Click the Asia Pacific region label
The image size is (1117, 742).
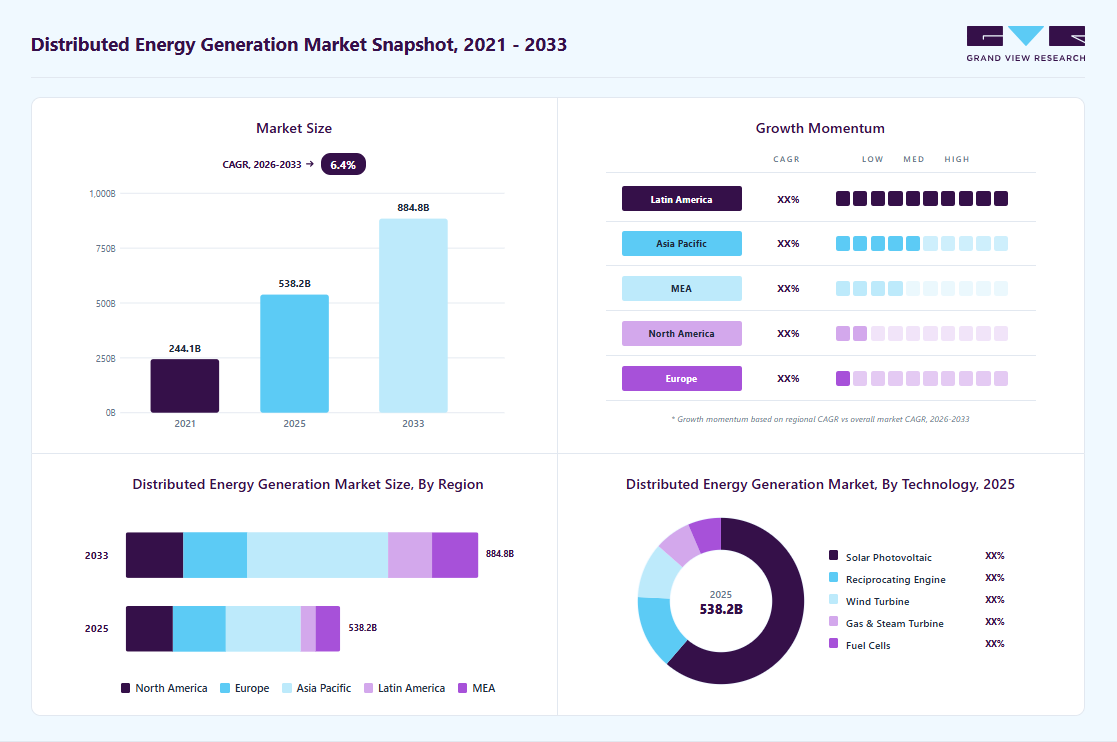pos(682,244)
